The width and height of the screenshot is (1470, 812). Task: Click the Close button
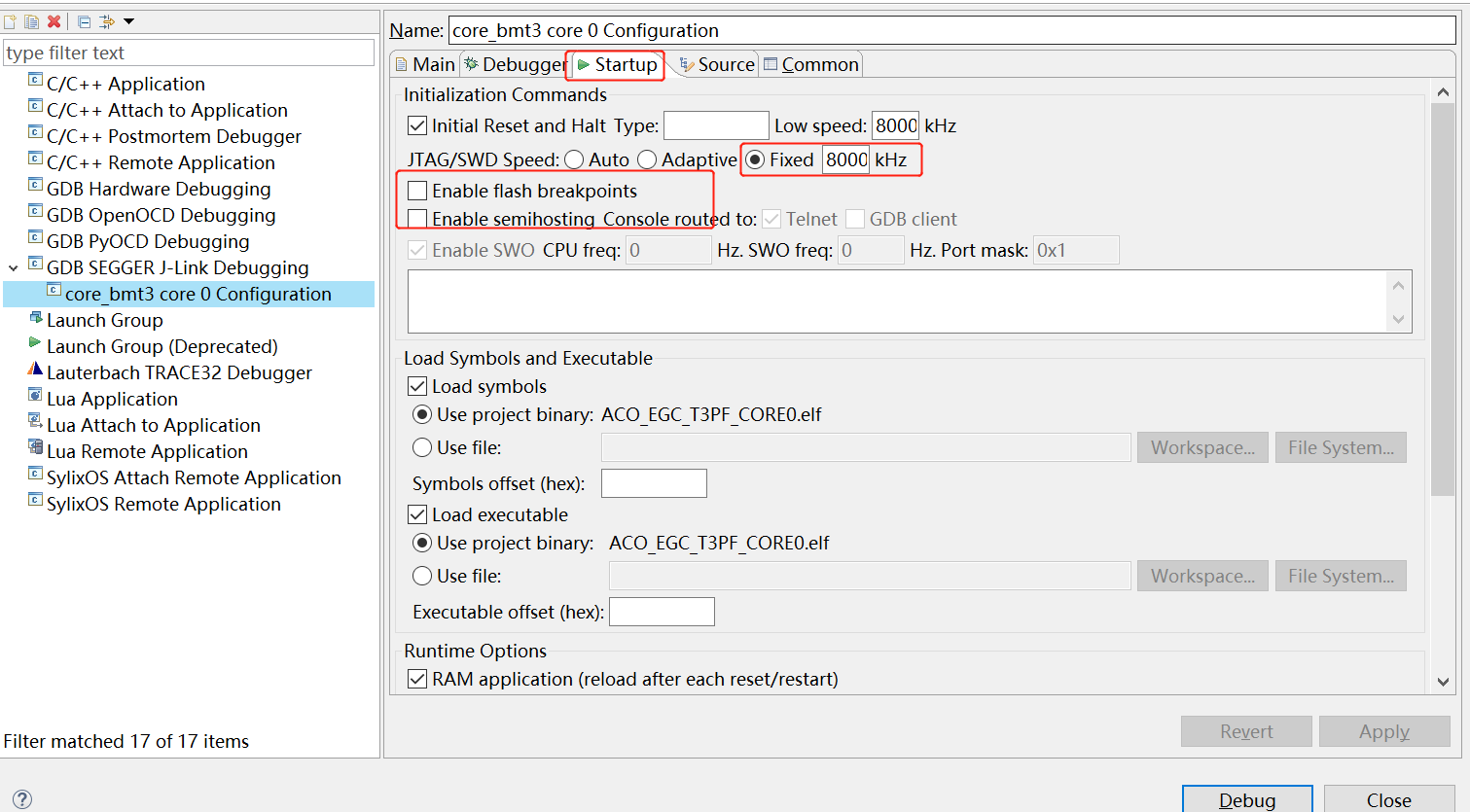pos(1388,799)
